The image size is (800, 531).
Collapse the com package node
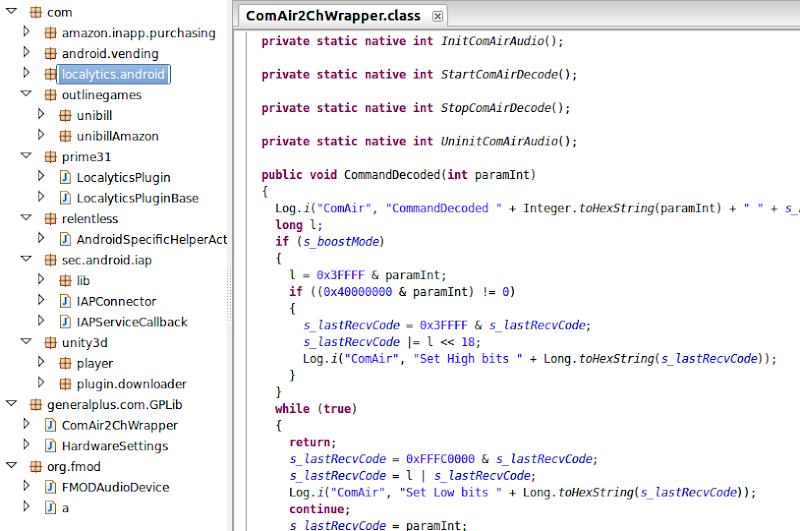[x=11, y=11]
